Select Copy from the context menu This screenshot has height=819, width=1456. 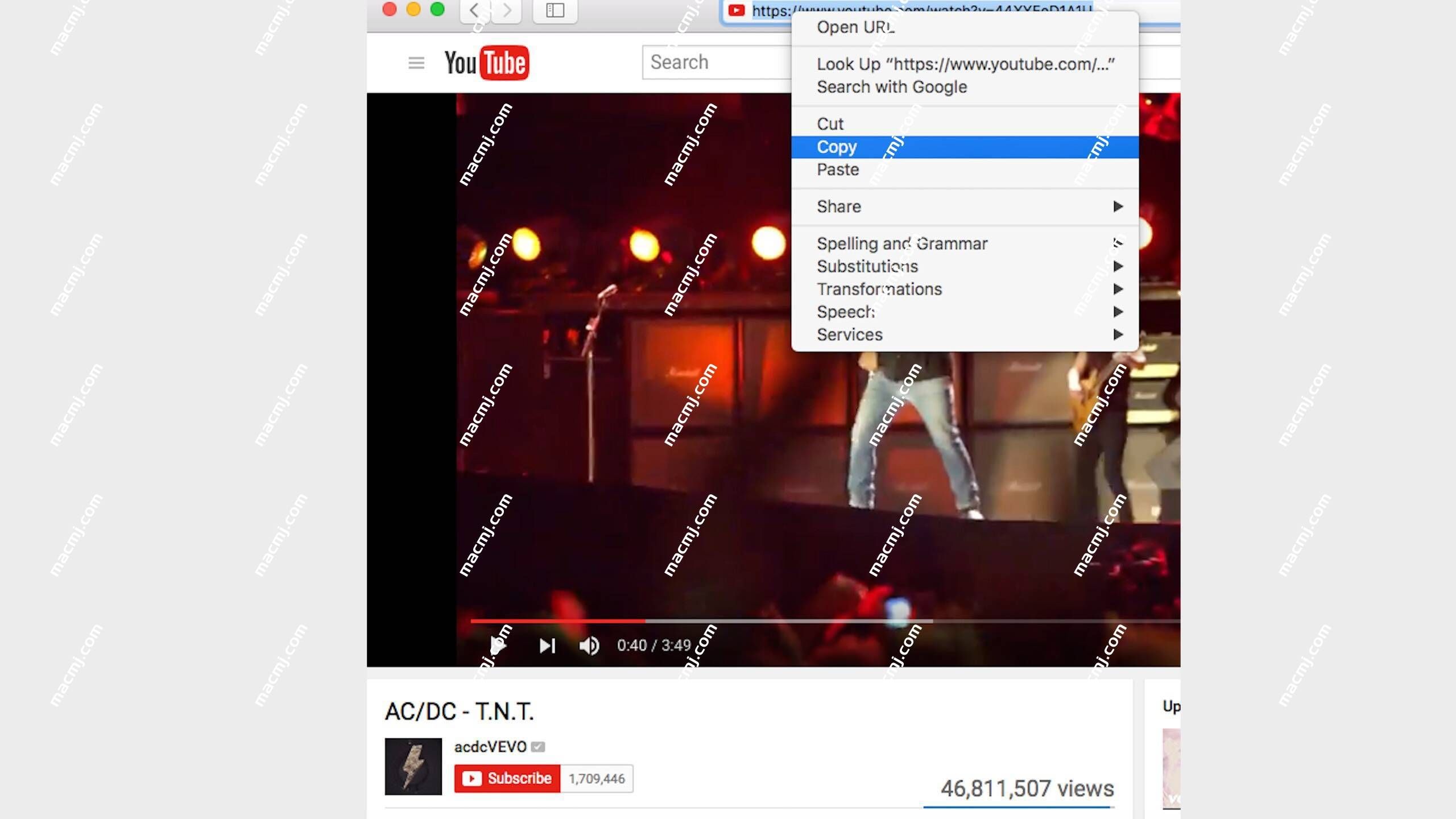(x=837, y=147)
